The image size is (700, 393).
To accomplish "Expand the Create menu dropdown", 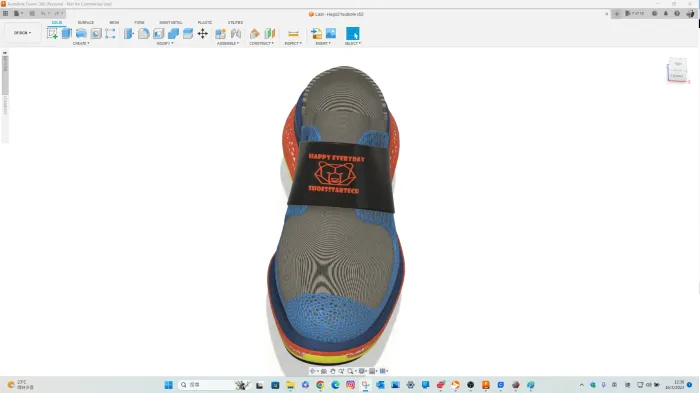I will [81, 43].
